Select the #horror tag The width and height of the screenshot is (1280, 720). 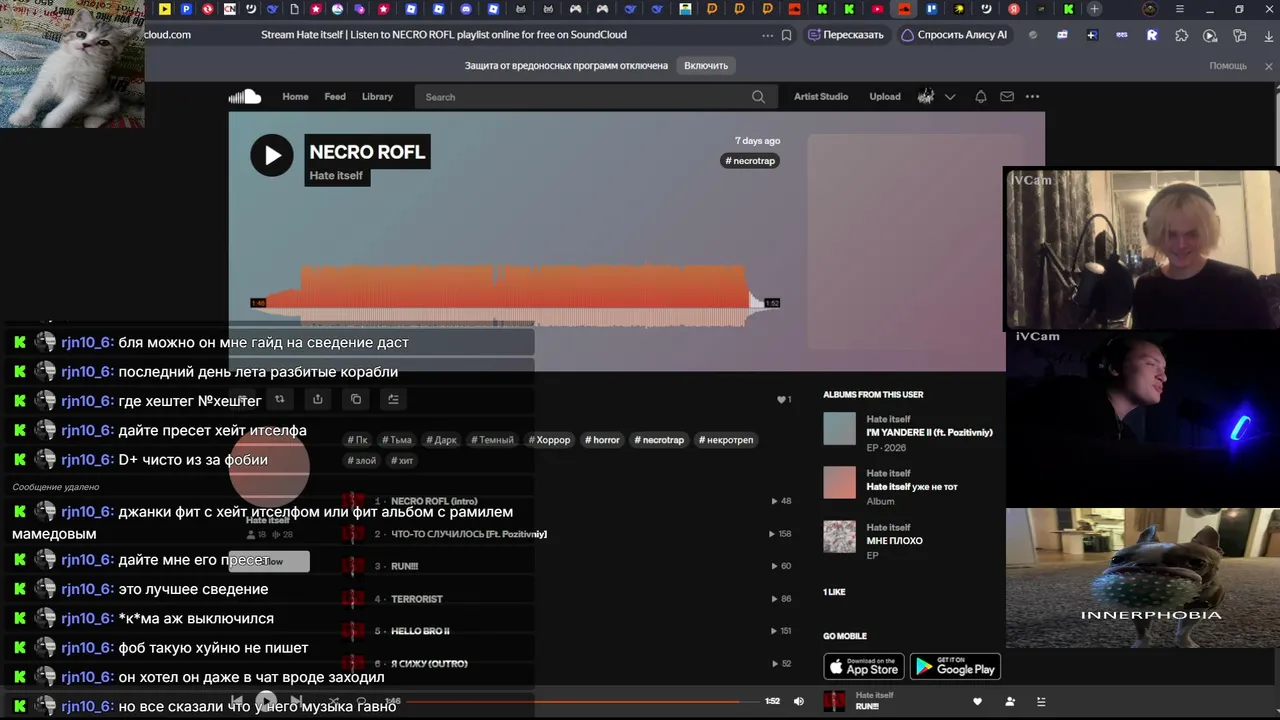click(x=602, y=440)
